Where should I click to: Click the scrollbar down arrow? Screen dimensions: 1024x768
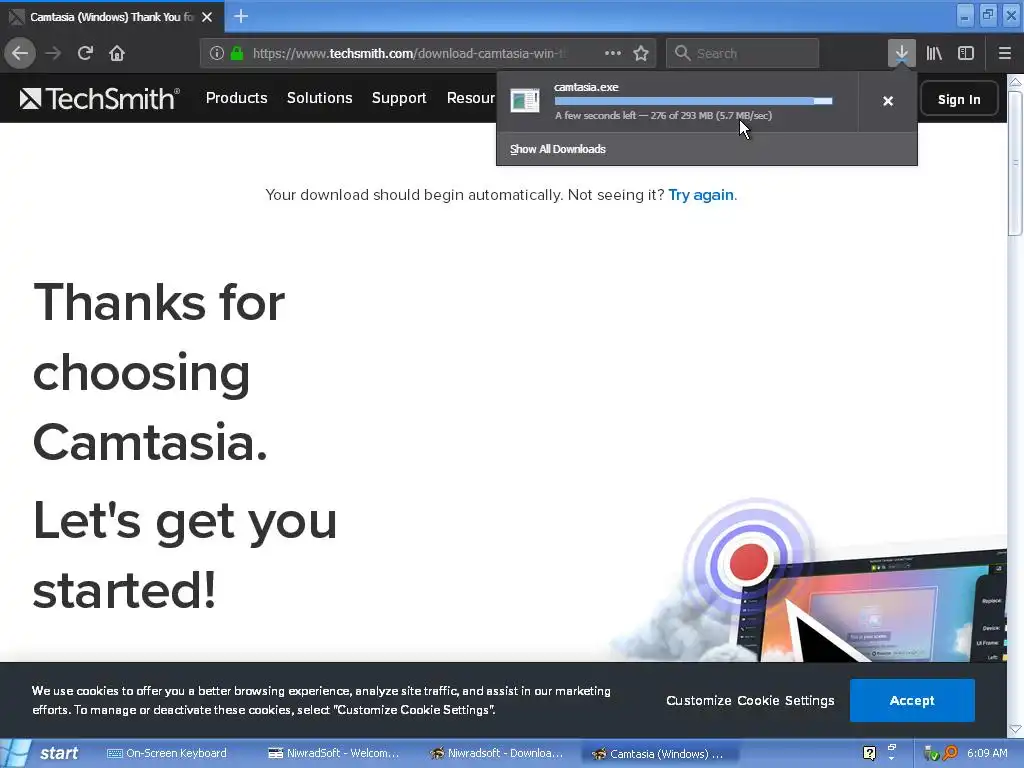tap(1015, 728)
